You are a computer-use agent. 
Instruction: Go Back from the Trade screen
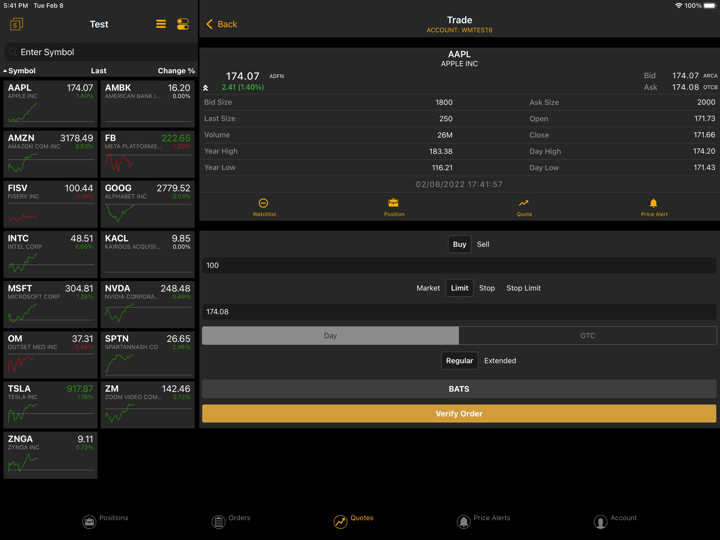click(221, 24)
